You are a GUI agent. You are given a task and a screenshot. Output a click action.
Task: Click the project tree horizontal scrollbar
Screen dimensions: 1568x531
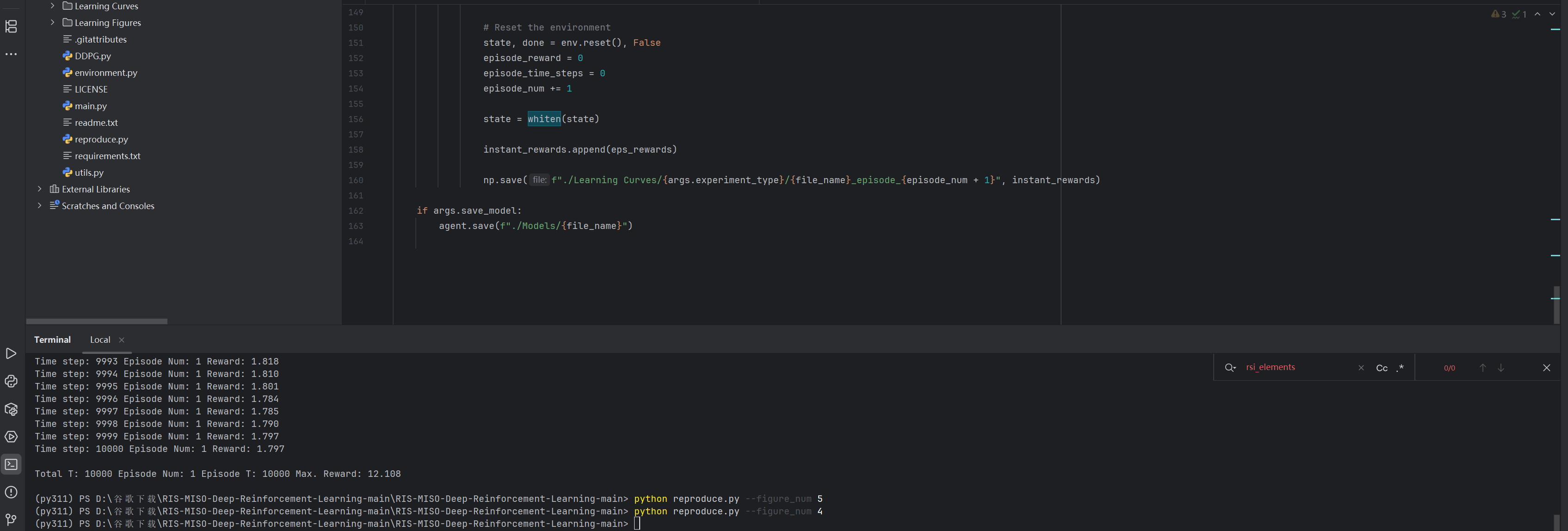pos(97,321)
